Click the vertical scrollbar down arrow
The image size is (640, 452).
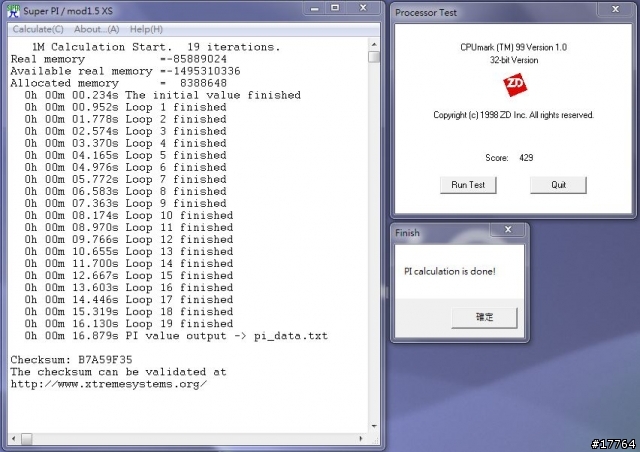[x=374, y=426]
